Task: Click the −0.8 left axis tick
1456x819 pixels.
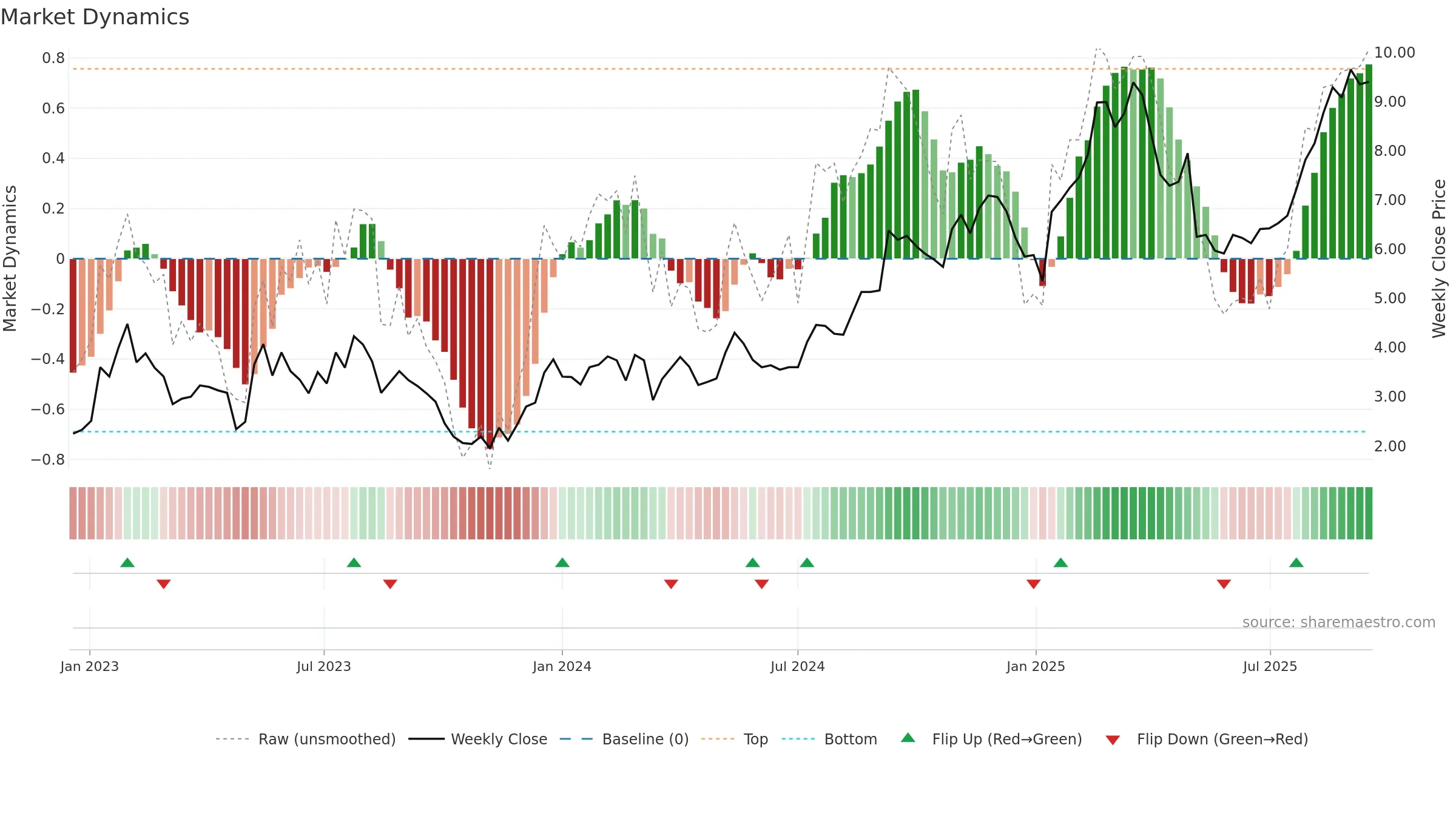Action: 48,459
